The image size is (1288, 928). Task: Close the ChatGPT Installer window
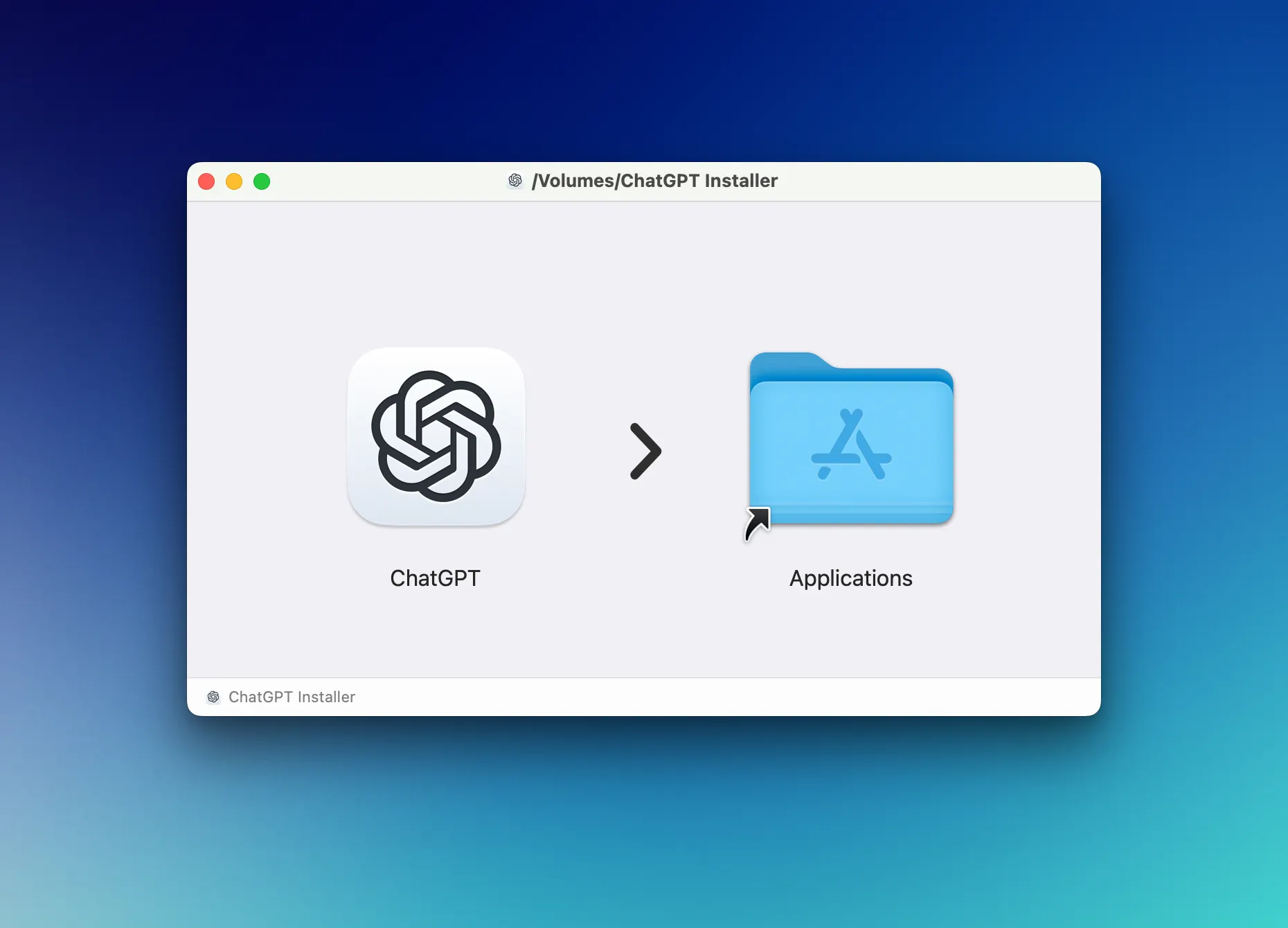coord(206,181)
